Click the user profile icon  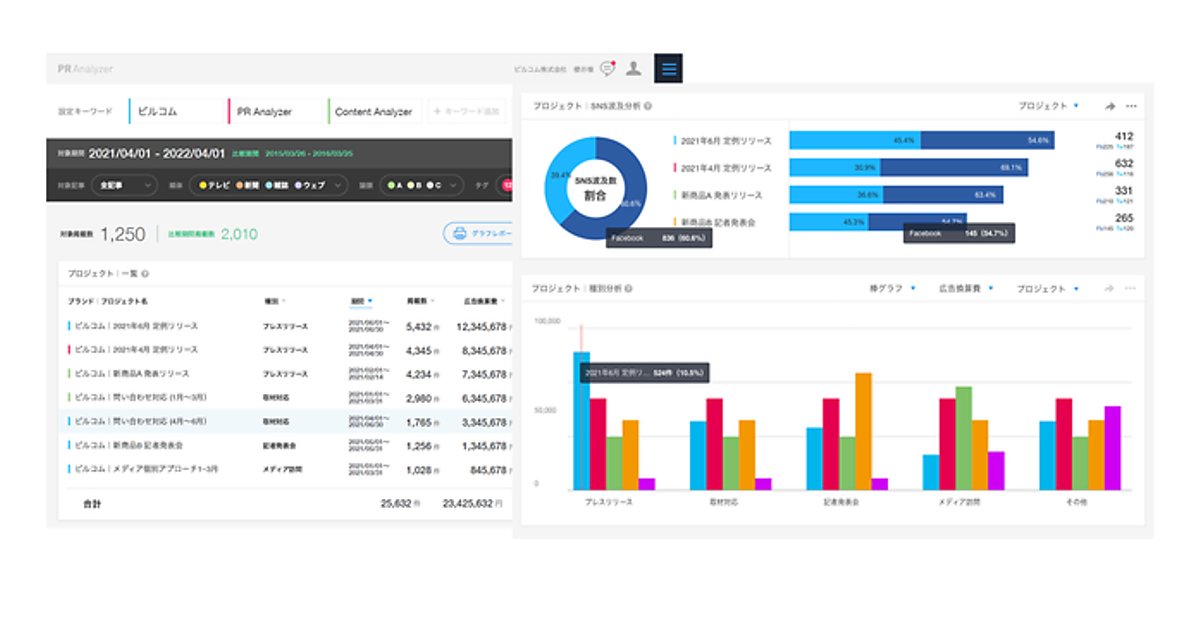coord(633,69)
